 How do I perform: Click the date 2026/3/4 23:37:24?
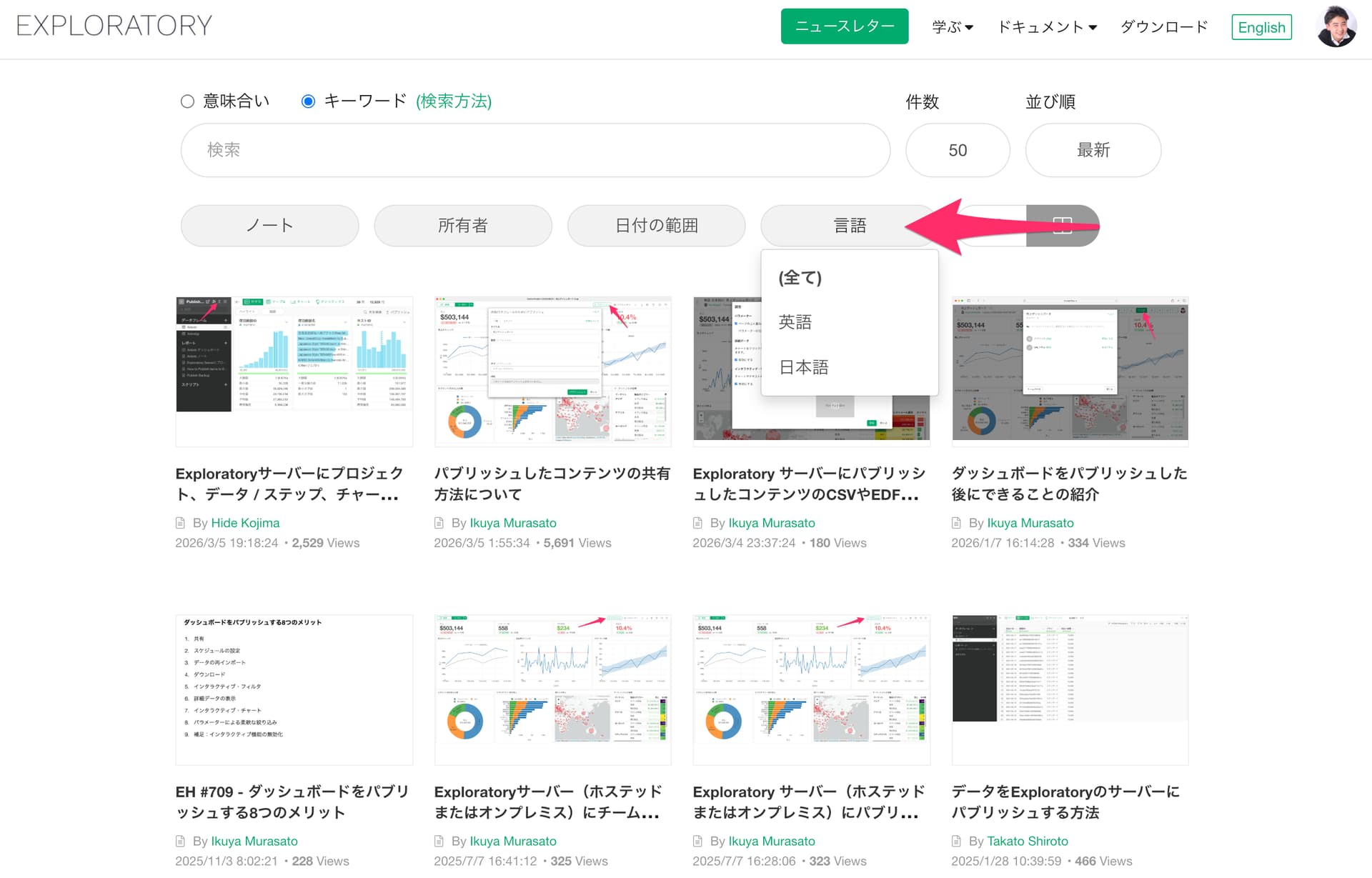[x=744, y=543]
